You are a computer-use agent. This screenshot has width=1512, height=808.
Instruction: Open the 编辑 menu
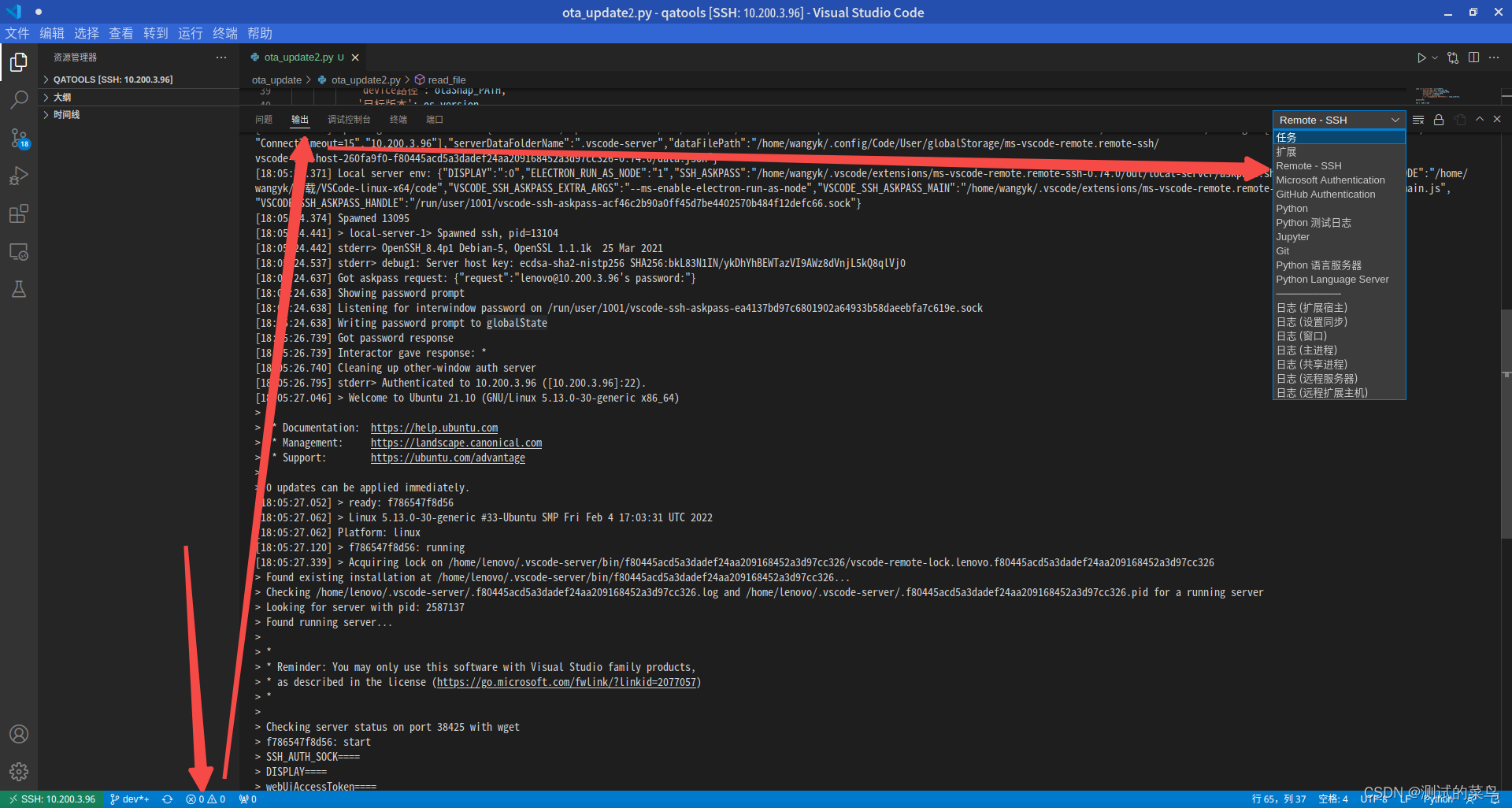pos(52,33)
